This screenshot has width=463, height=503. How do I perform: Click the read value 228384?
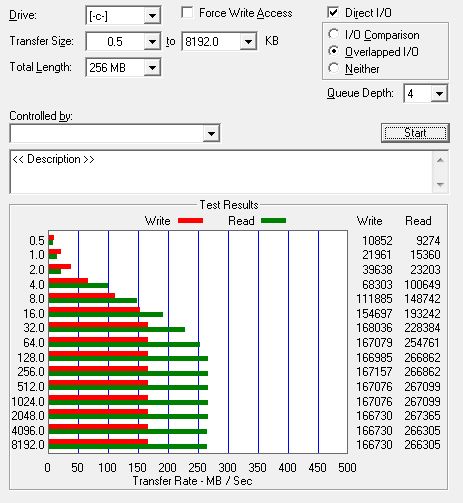click(422, 328)
